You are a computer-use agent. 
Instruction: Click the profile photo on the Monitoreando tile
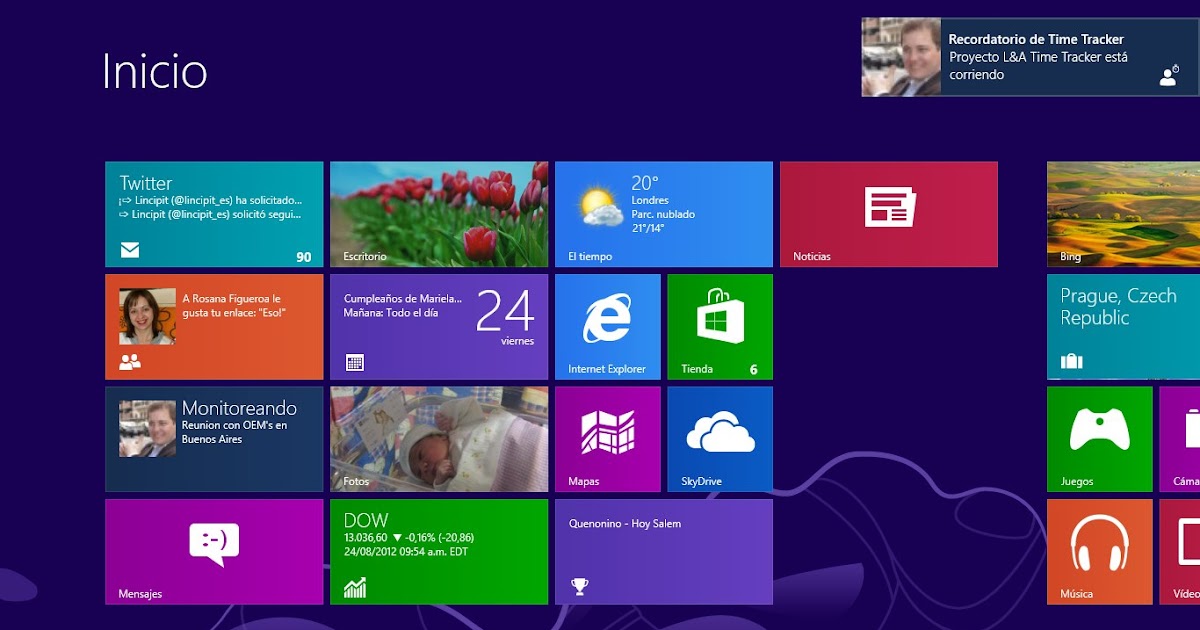147,429
